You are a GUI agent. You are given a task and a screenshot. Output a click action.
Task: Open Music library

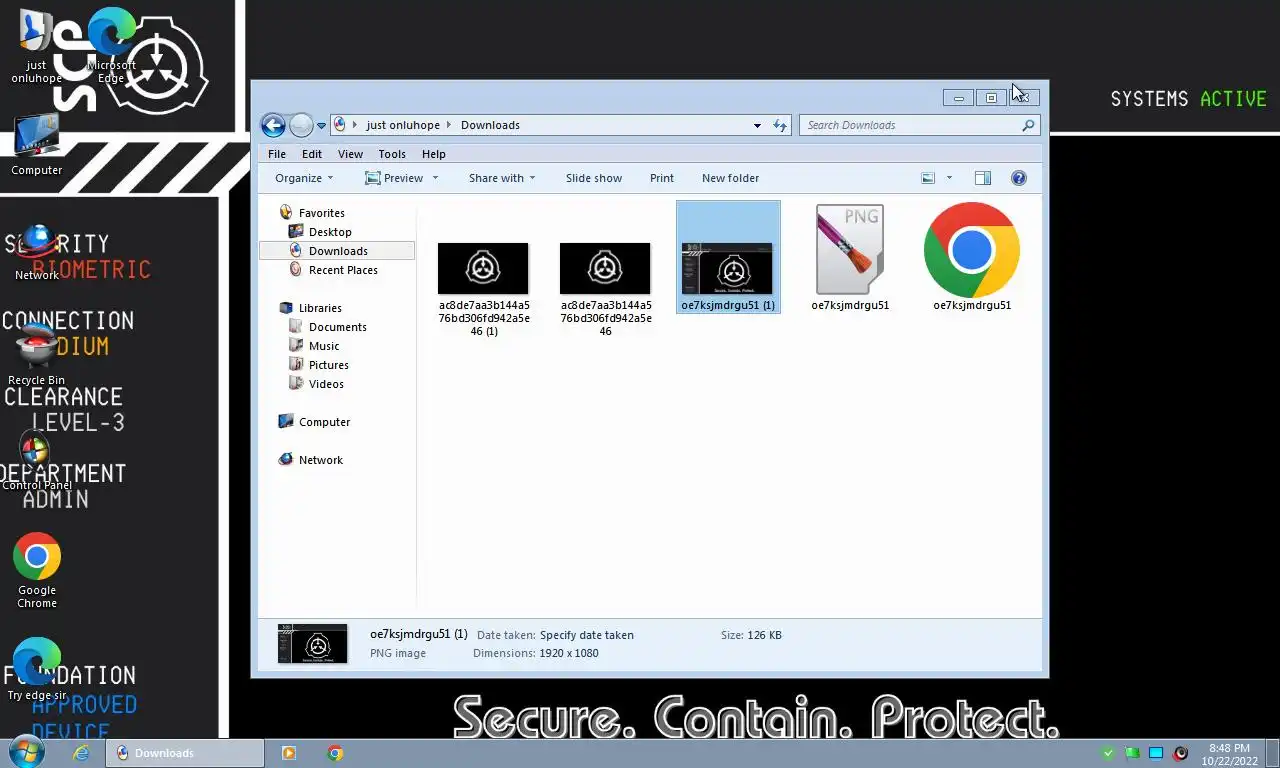[x=324, y=346]
